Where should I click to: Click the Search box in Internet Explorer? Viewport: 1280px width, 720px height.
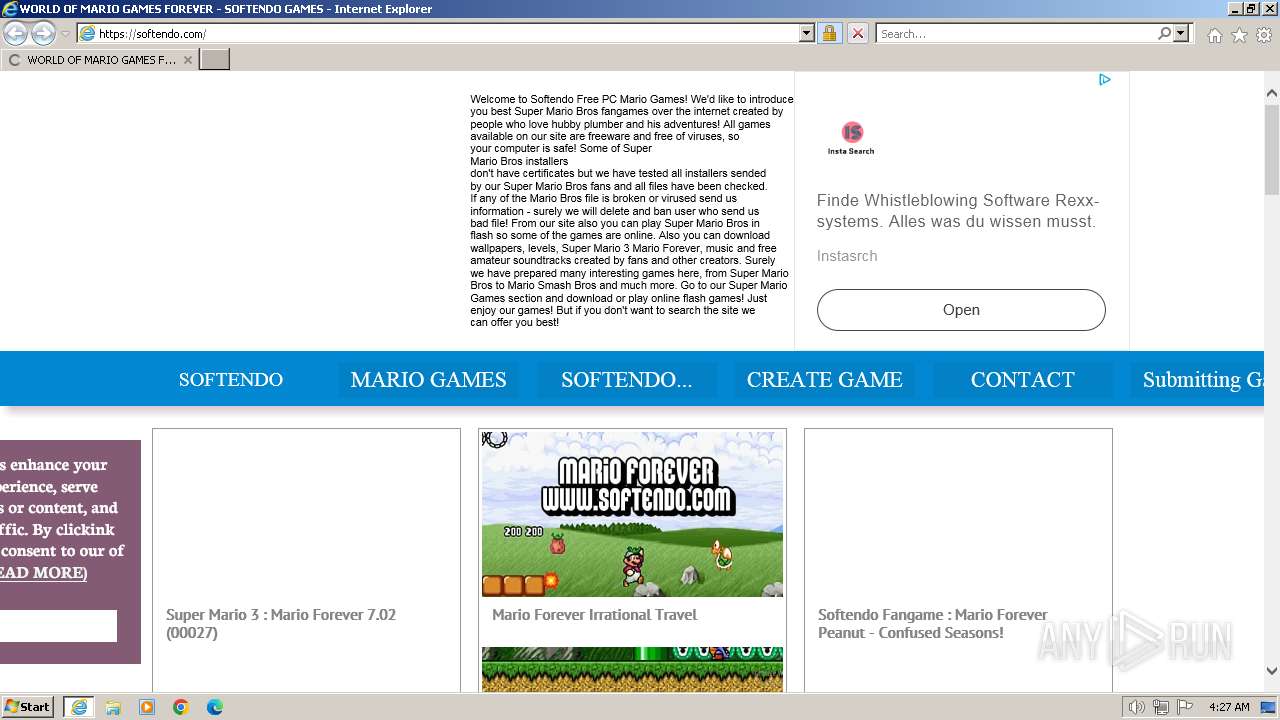point(1015,33)
